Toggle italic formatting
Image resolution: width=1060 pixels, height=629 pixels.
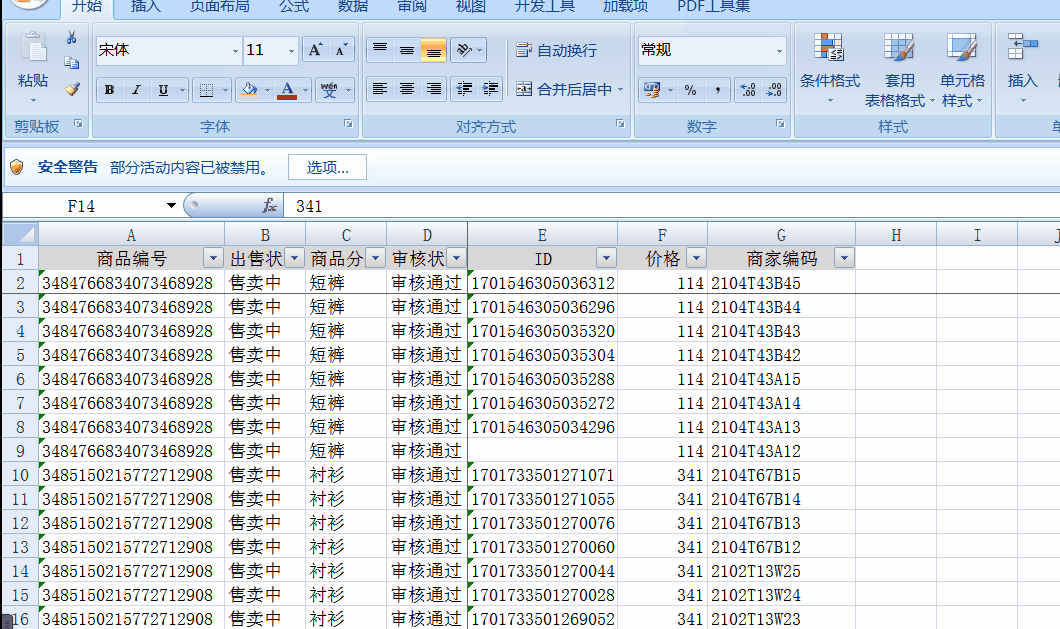(135, 90)
